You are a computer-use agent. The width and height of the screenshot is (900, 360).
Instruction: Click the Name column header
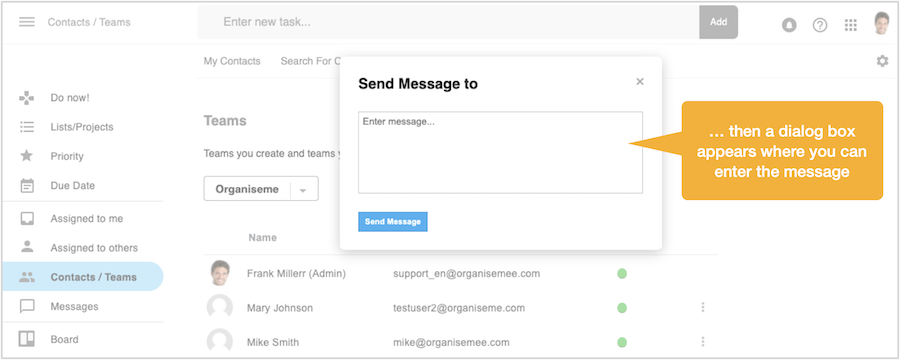pos(262,237)
